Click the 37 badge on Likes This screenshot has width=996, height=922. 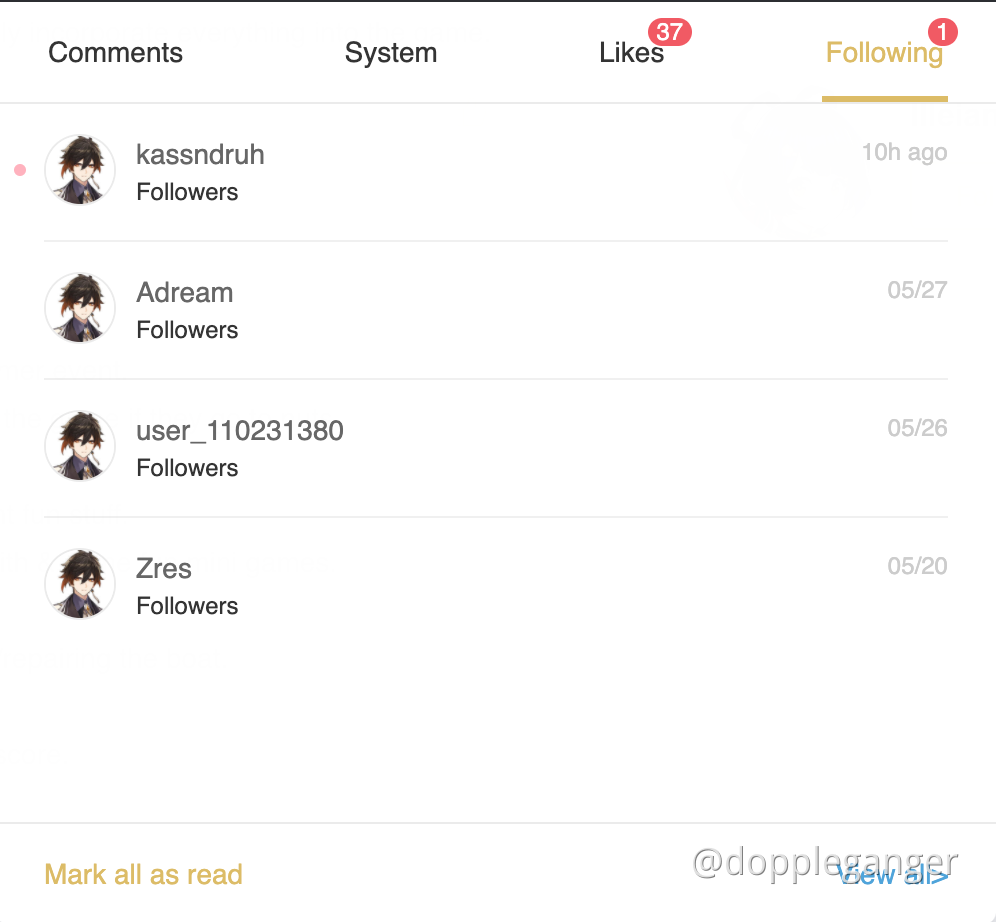(x=670, y=32)
